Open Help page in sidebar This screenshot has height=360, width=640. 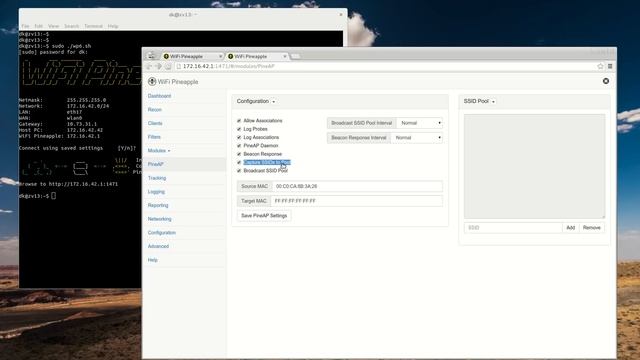click(153, 260)
